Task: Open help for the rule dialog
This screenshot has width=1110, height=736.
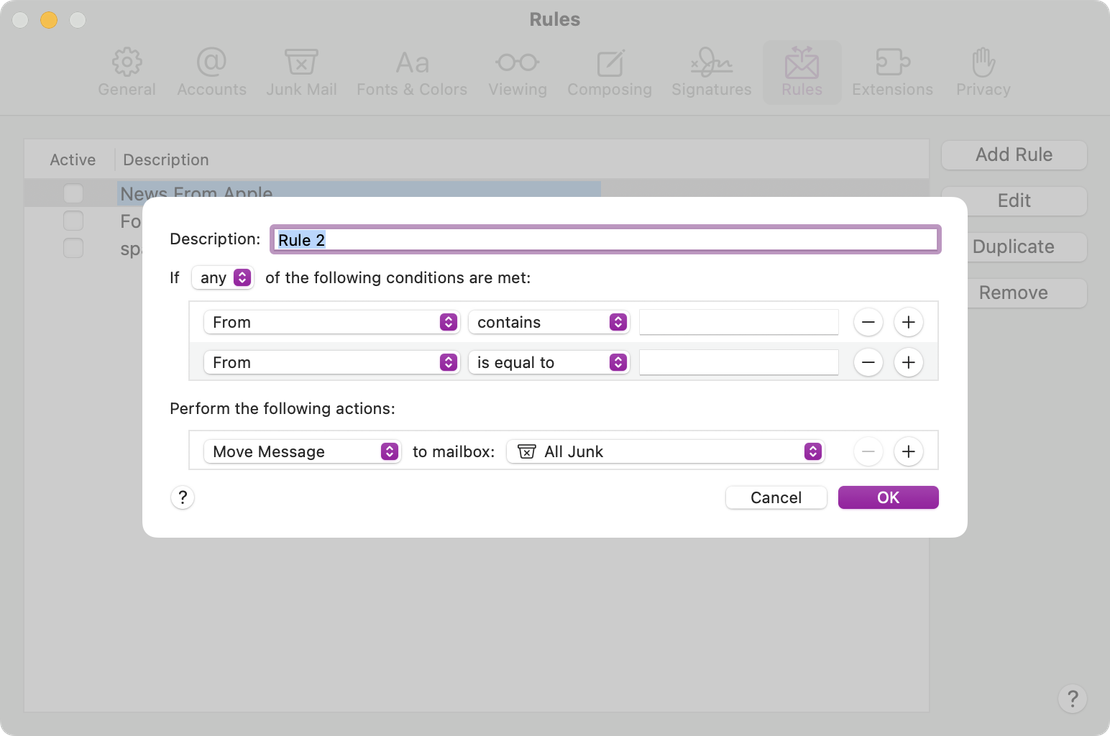Action: tap(183, 498)
